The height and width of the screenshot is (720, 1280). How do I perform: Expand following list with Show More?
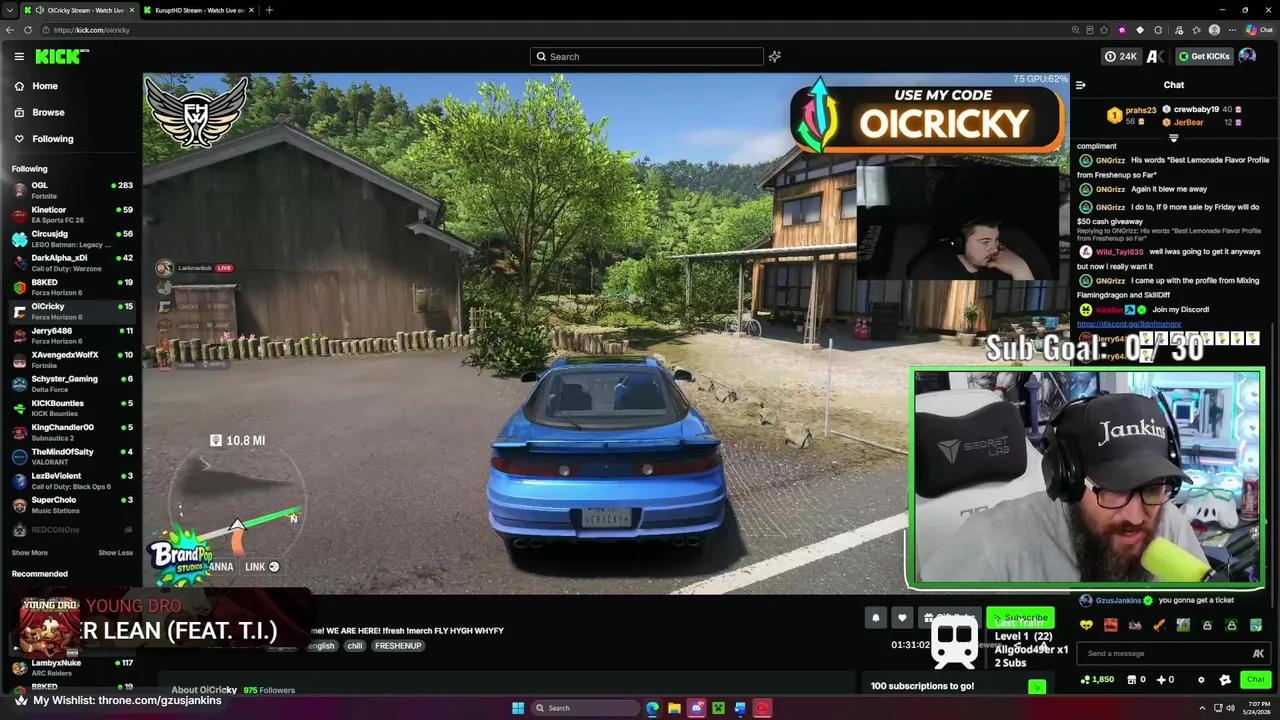click(x=29, y=553)
